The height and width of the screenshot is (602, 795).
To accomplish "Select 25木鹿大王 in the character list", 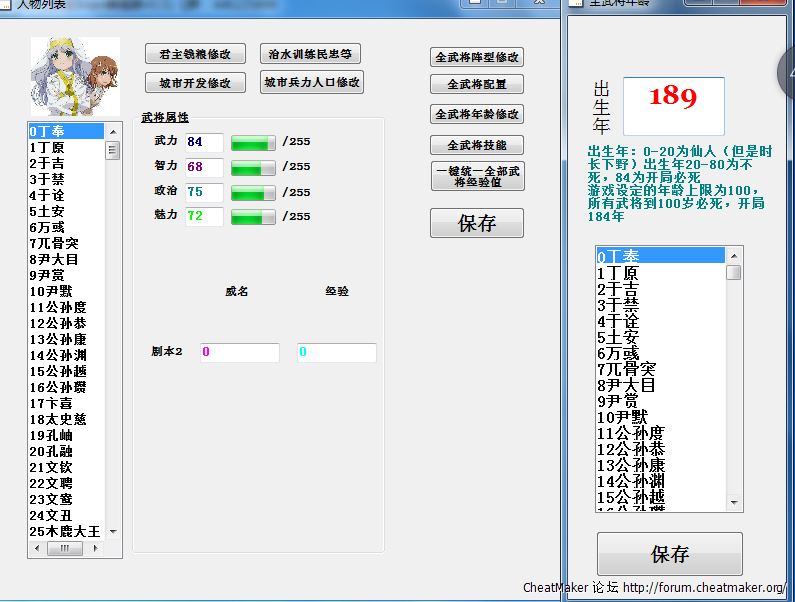I will tap(65, 531).
